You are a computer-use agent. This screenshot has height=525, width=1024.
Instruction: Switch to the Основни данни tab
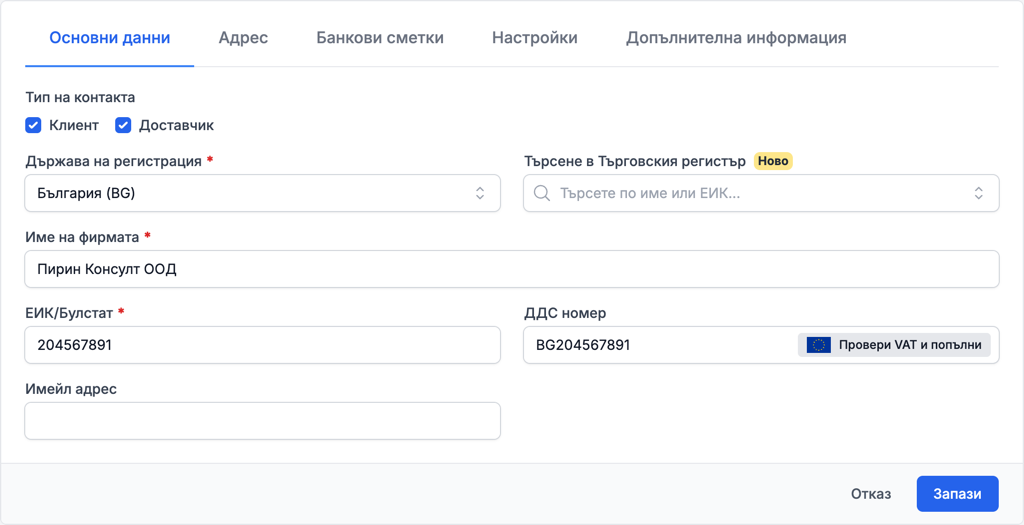(x=110, y=38)
